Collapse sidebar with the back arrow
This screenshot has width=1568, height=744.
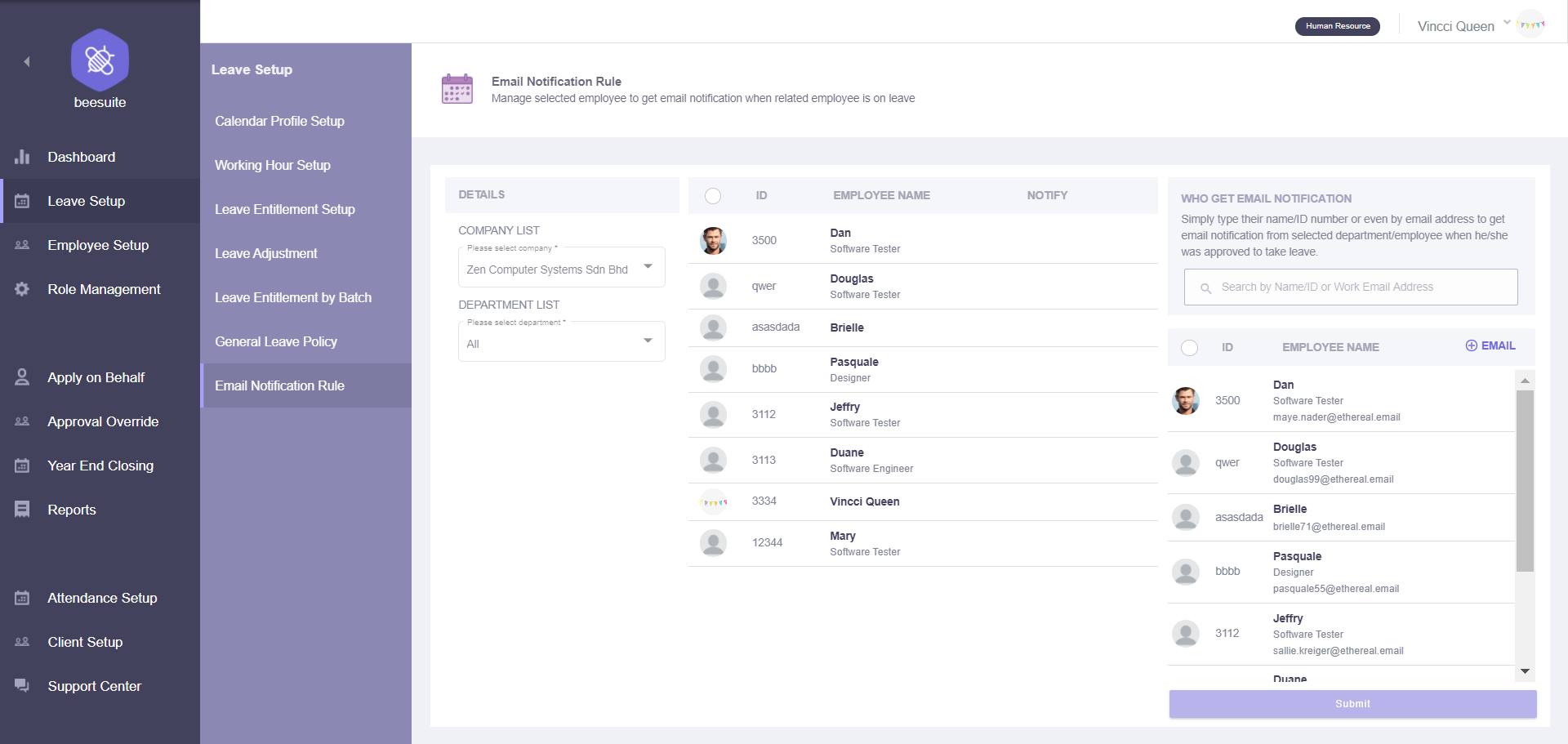point(27,61)
